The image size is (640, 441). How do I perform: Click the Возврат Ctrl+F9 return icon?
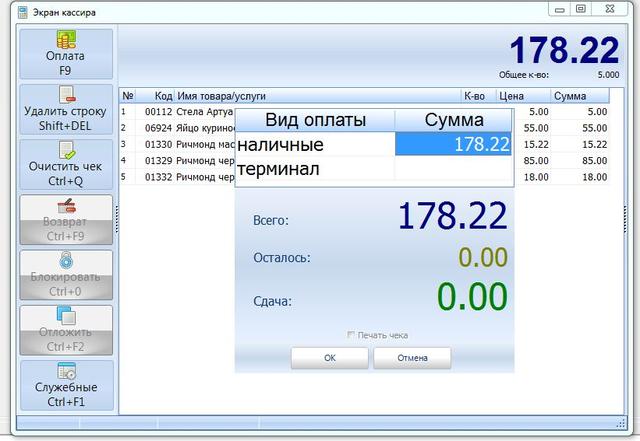[x=67, y=206]
